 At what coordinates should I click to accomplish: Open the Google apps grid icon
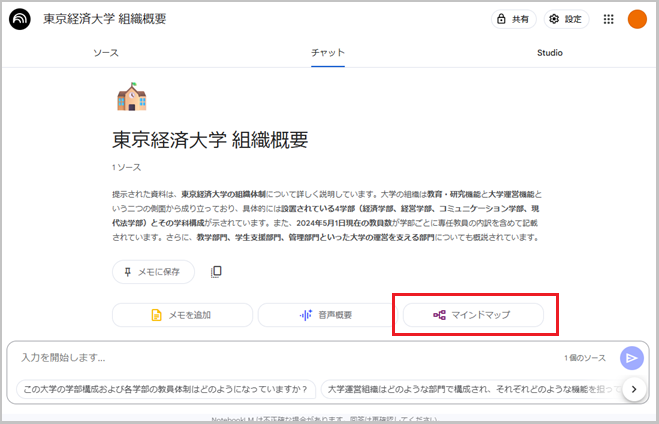pyautogui.click(x=608, y=19)
